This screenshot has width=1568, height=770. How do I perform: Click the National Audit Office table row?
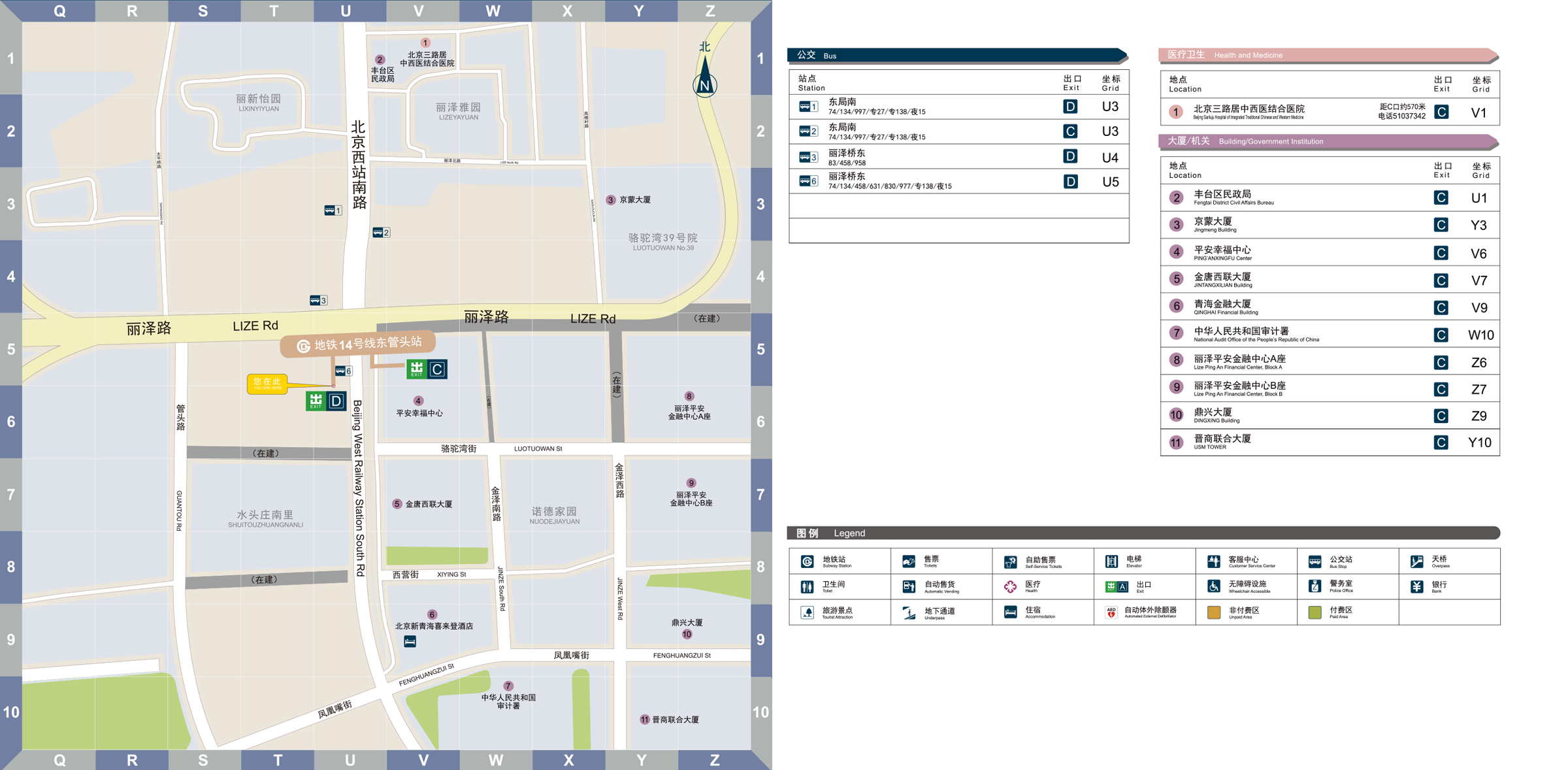[x=1330, y=334]
